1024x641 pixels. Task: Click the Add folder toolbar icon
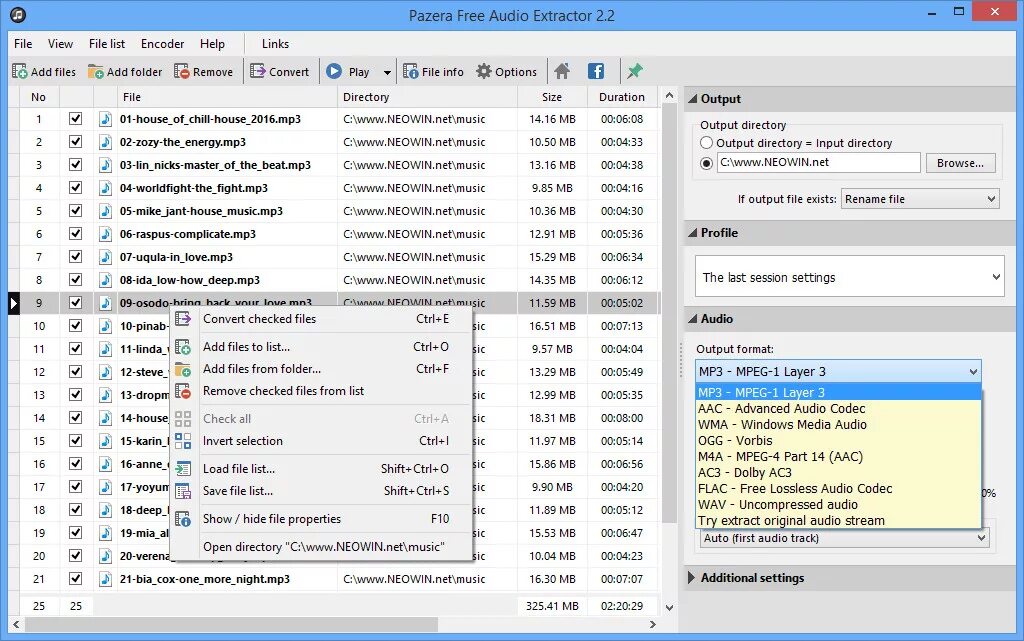point(96,71)
